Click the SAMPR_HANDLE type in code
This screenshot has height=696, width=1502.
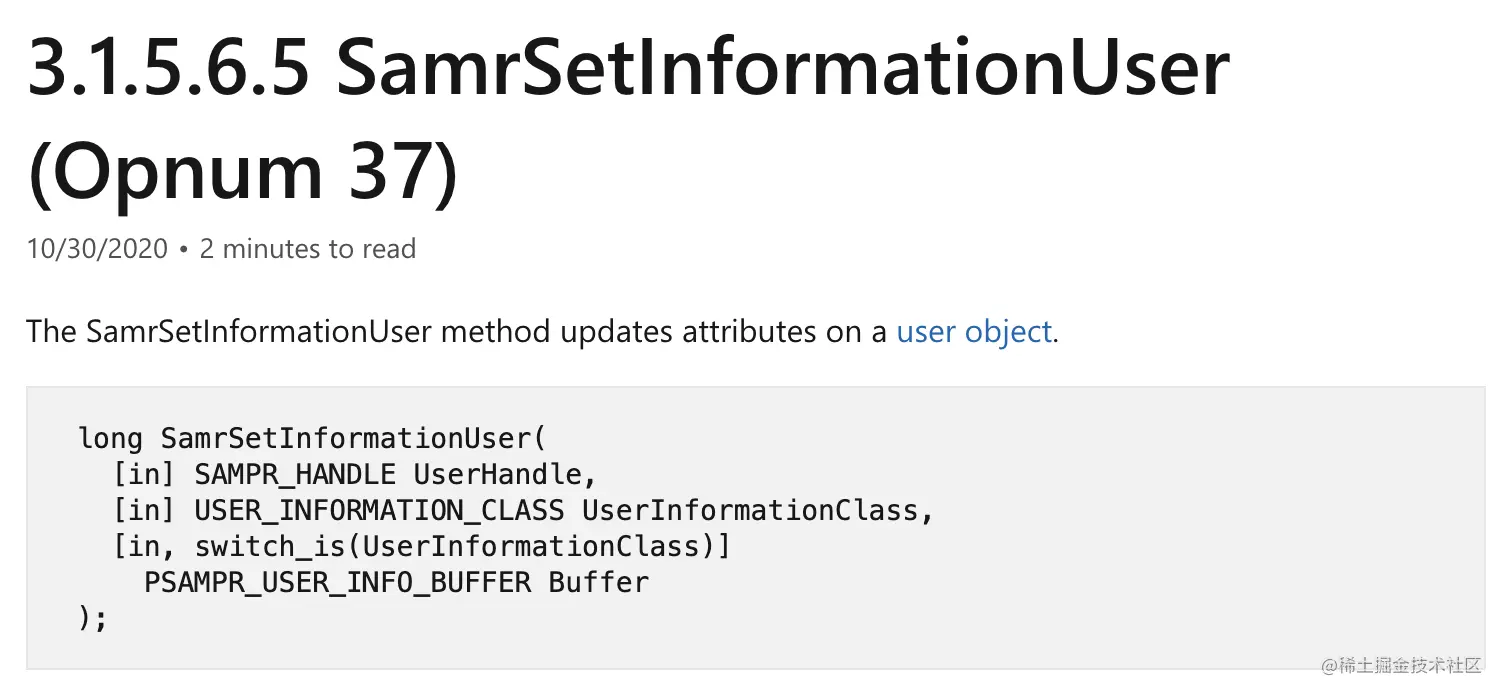coord(295,474)
